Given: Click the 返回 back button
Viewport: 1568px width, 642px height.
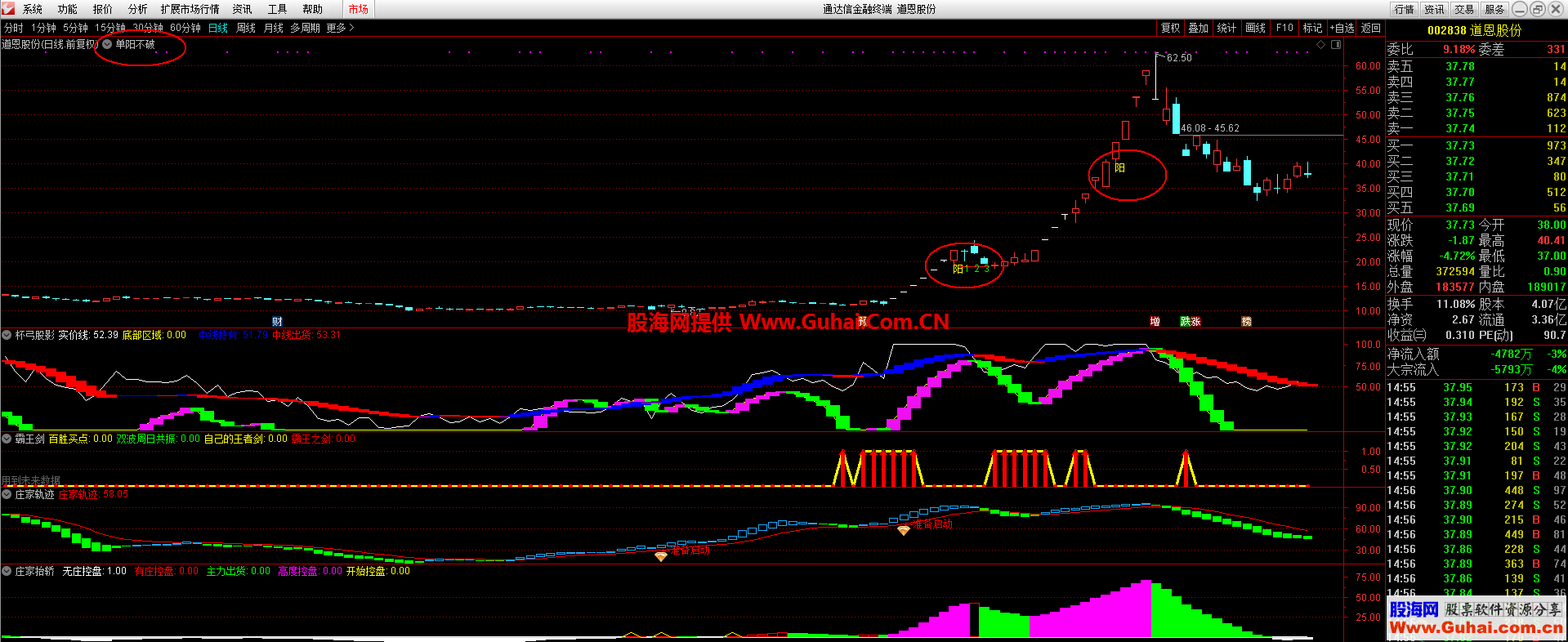Looking at the screenshot, I should tap(1371, 28).
